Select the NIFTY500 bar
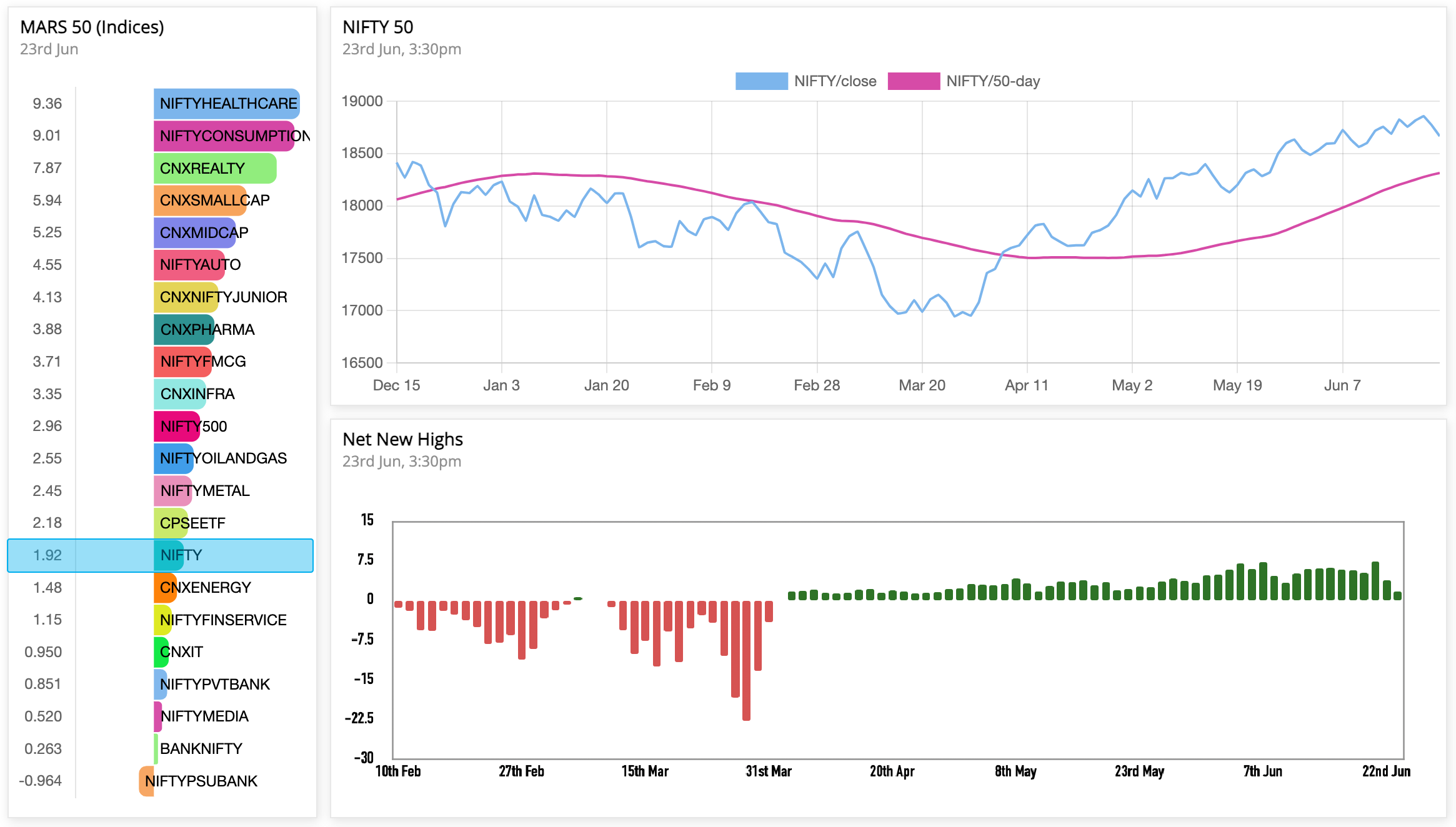The height and width of the screenshot is (827, 1456). click(177, 427)
